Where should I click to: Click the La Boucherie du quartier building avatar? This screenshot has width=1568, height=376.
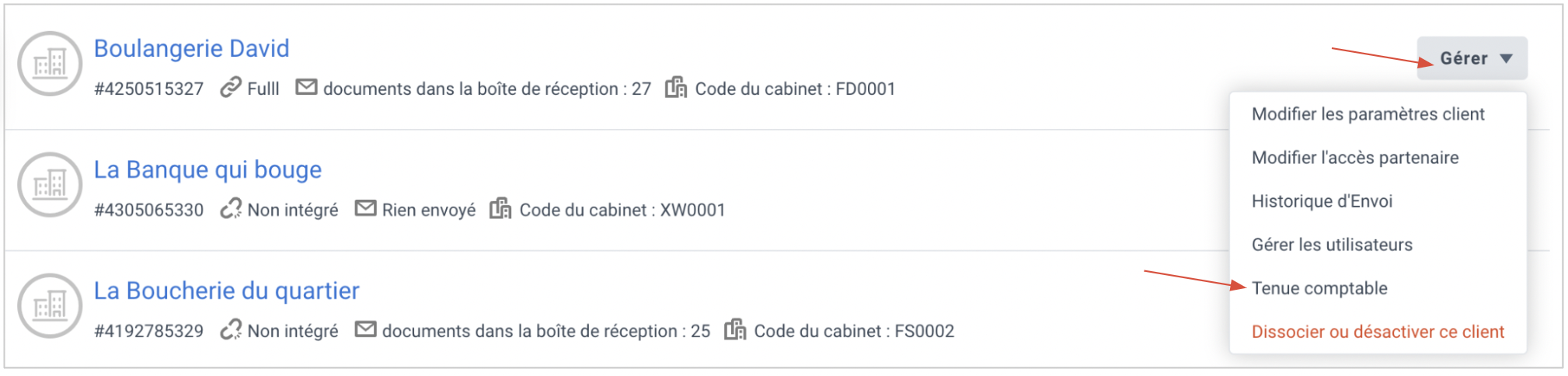pyautogui.click(x=51, y=306)
